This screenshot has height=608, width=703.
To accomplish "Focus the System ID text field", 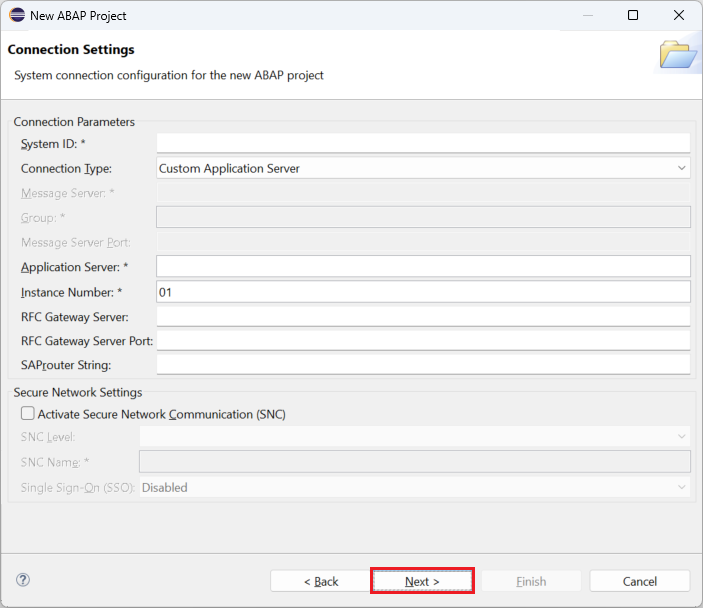I will (424, 143).
